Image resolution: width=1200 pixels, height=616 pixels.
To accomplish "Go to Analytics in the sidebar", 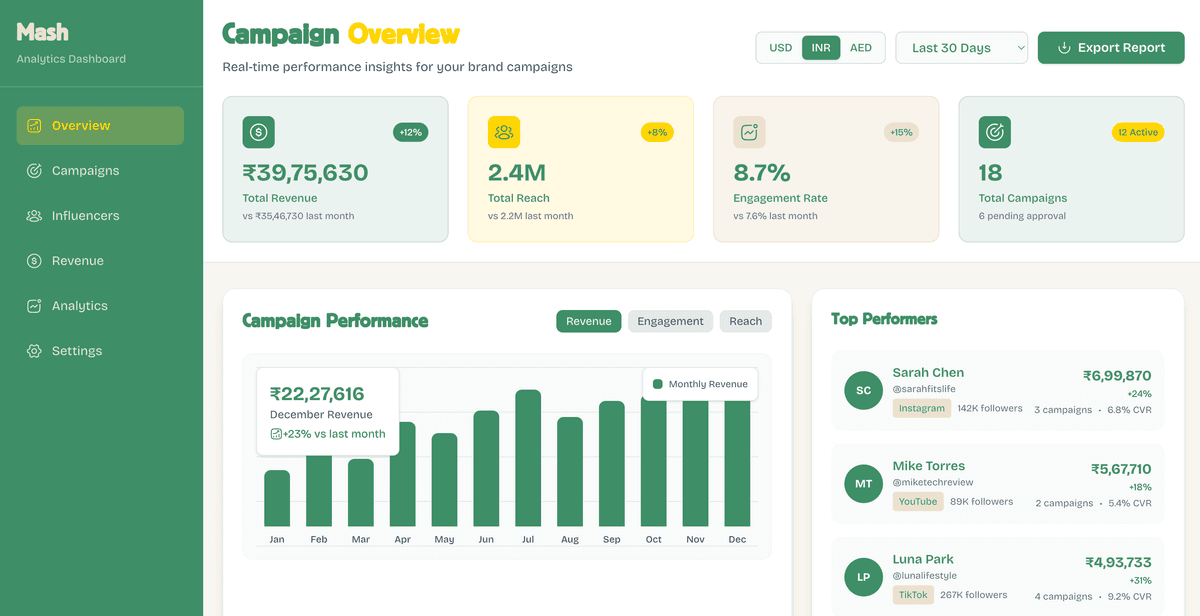I will tap(79, 306).
